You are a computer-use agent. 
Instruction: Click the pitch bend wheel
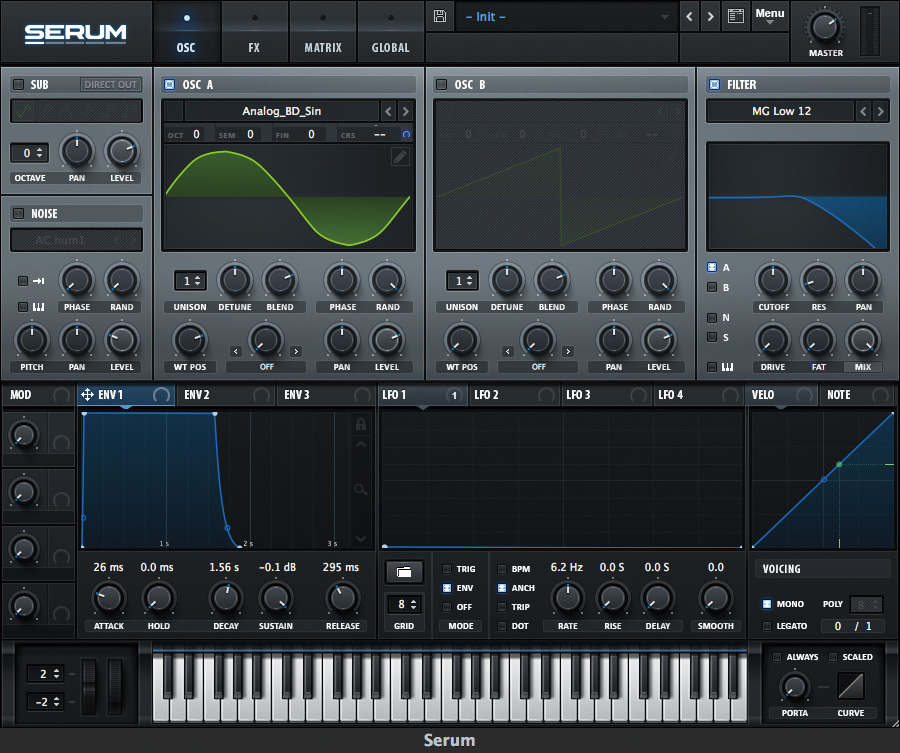90,686
